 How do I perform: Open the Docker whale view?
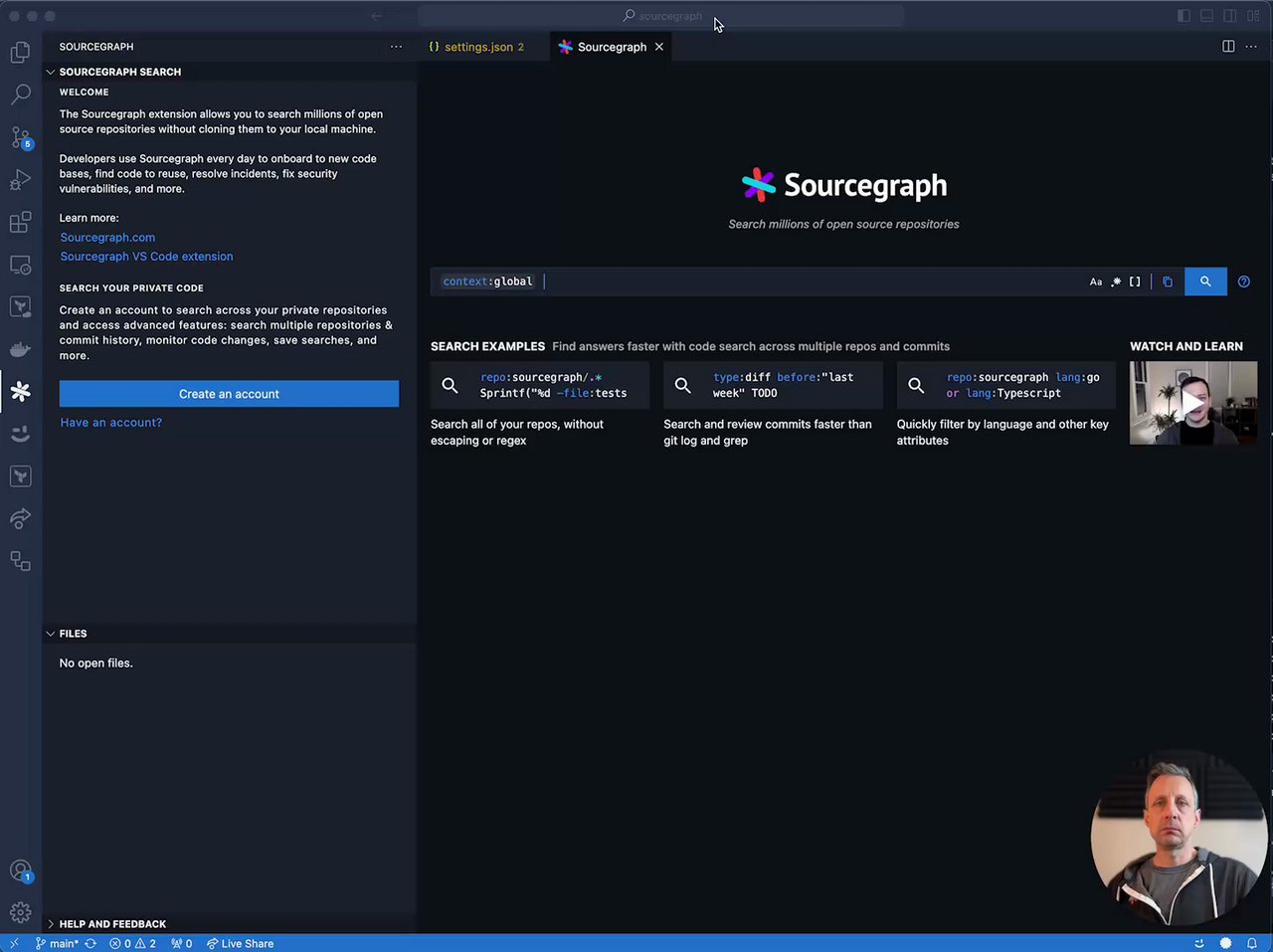coord(20,349)
